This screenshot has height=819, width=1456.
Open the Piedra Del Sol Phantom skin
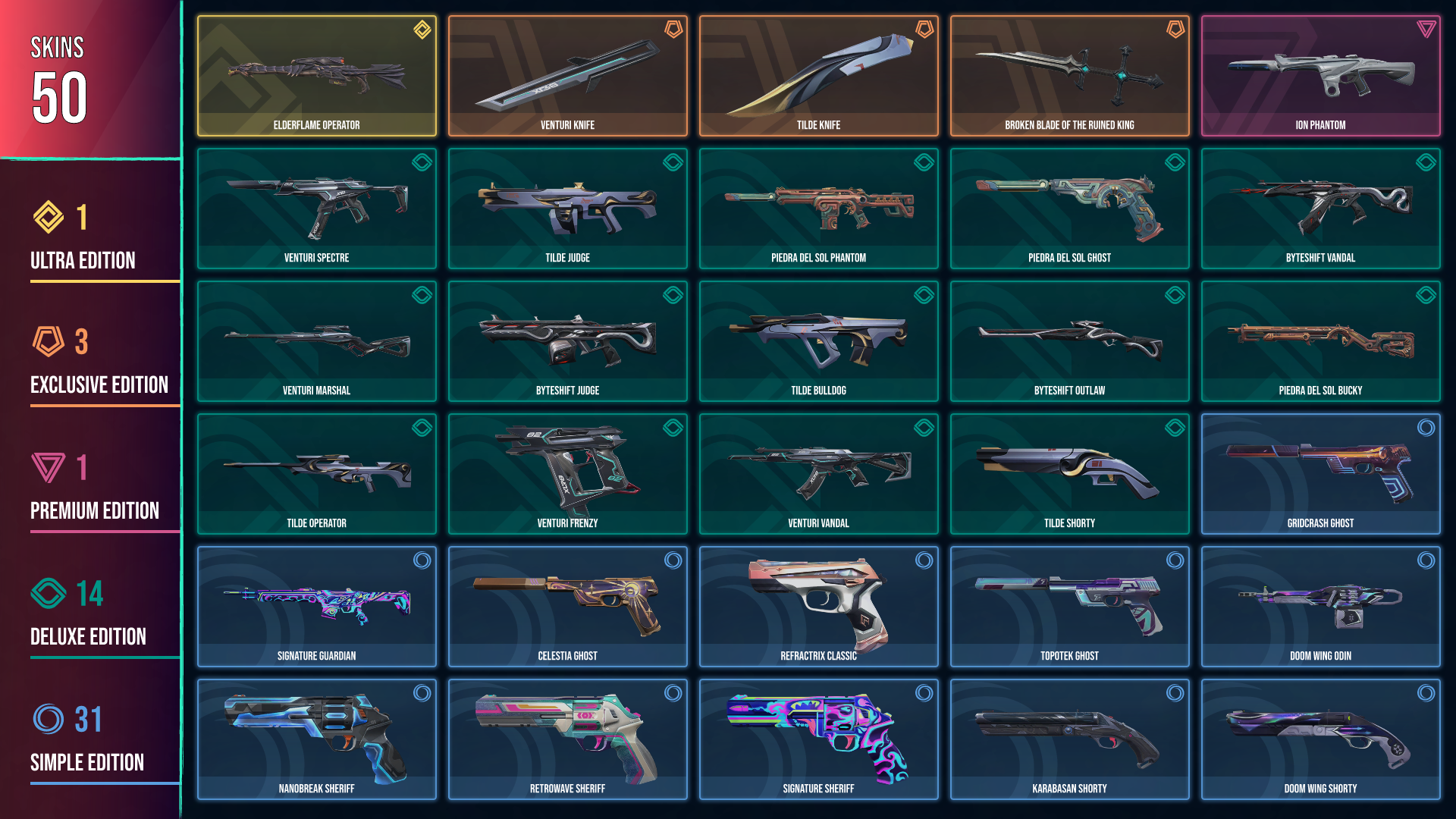tap(819, 209)
